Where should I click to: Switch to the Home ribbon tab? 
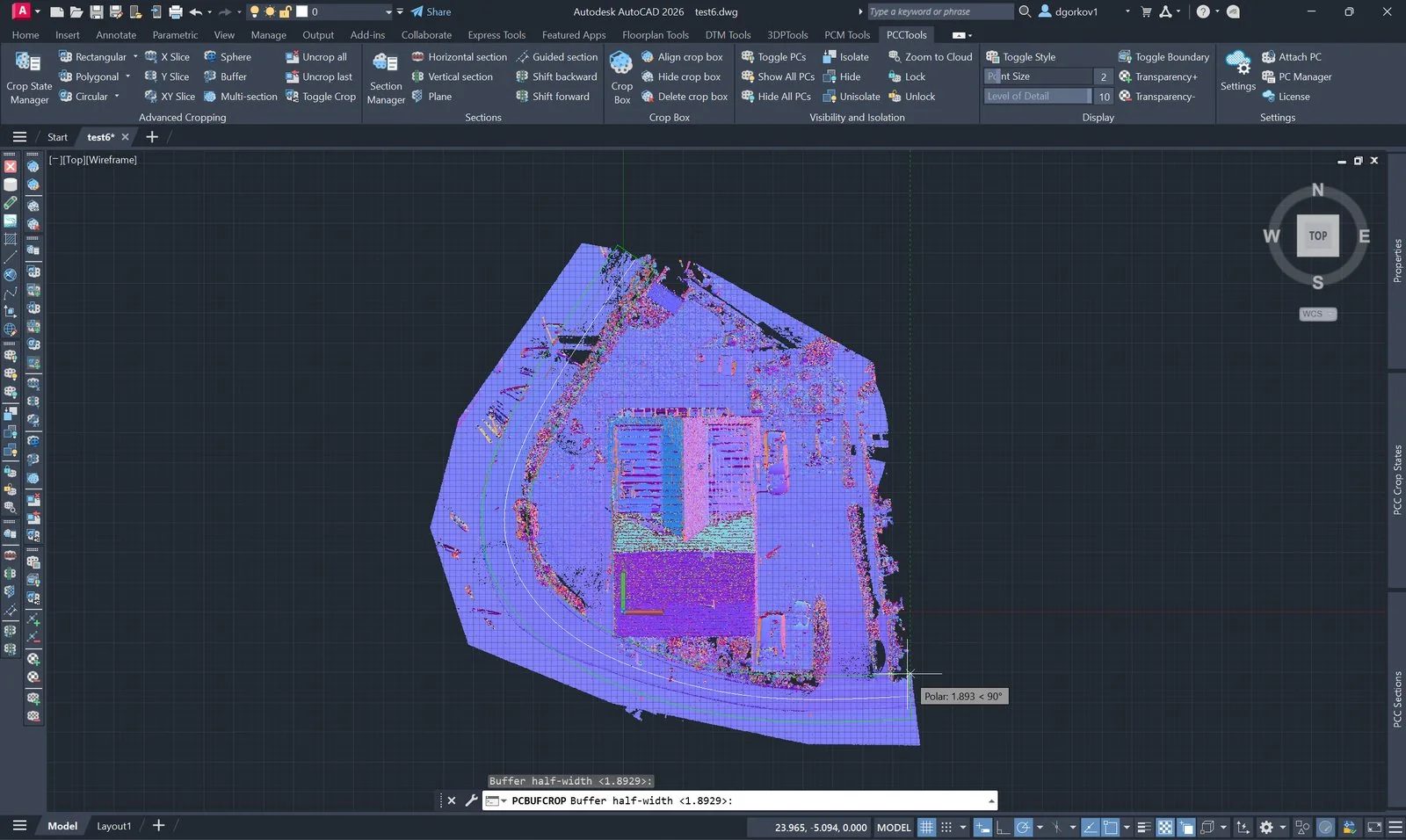click(x=25, y=35)
